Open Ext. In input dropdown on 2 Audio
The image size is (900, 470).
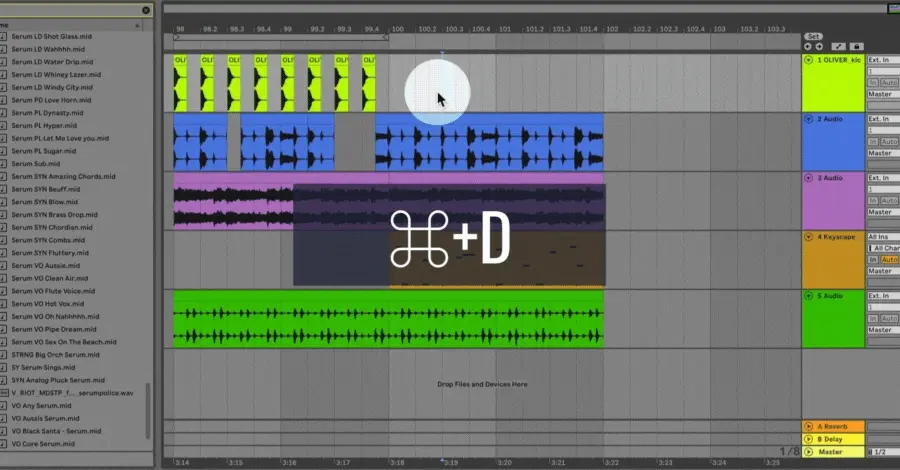883,119
